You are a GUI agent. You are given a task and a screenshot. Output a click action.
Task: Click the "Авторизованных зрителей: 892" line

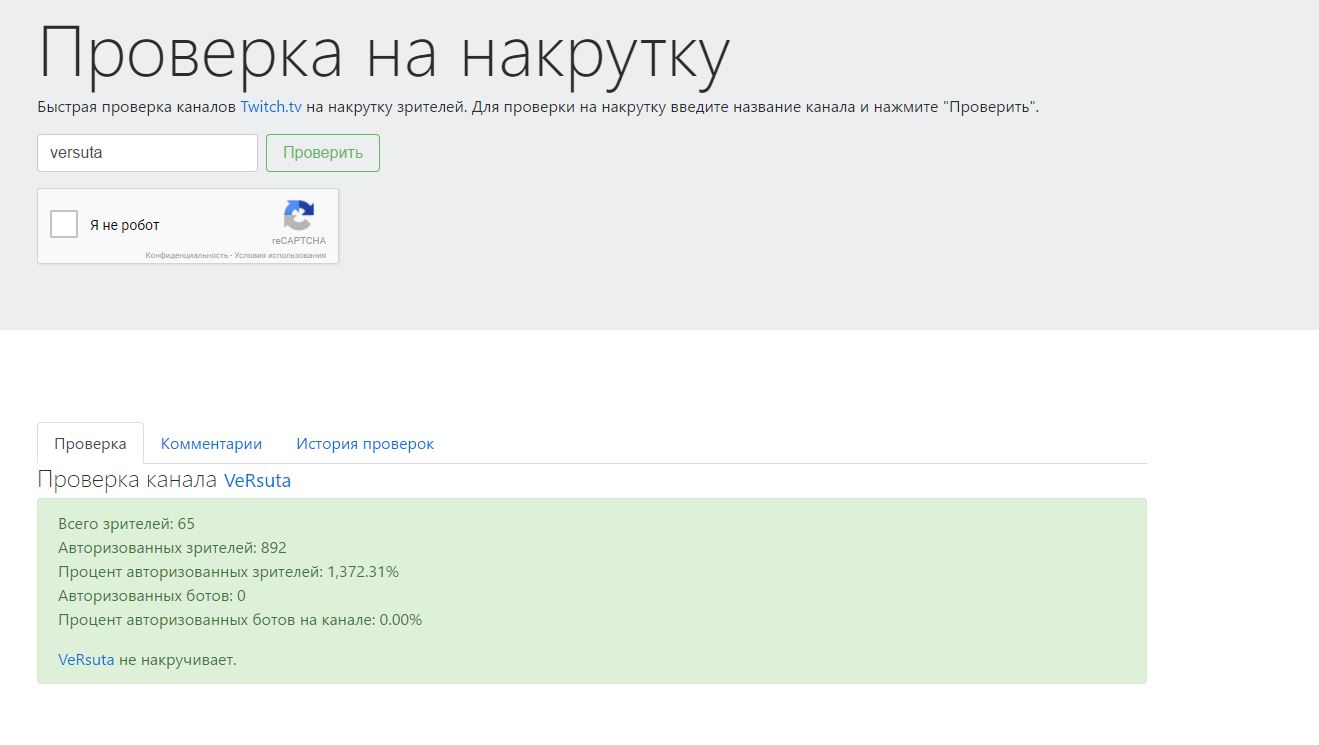172,548
